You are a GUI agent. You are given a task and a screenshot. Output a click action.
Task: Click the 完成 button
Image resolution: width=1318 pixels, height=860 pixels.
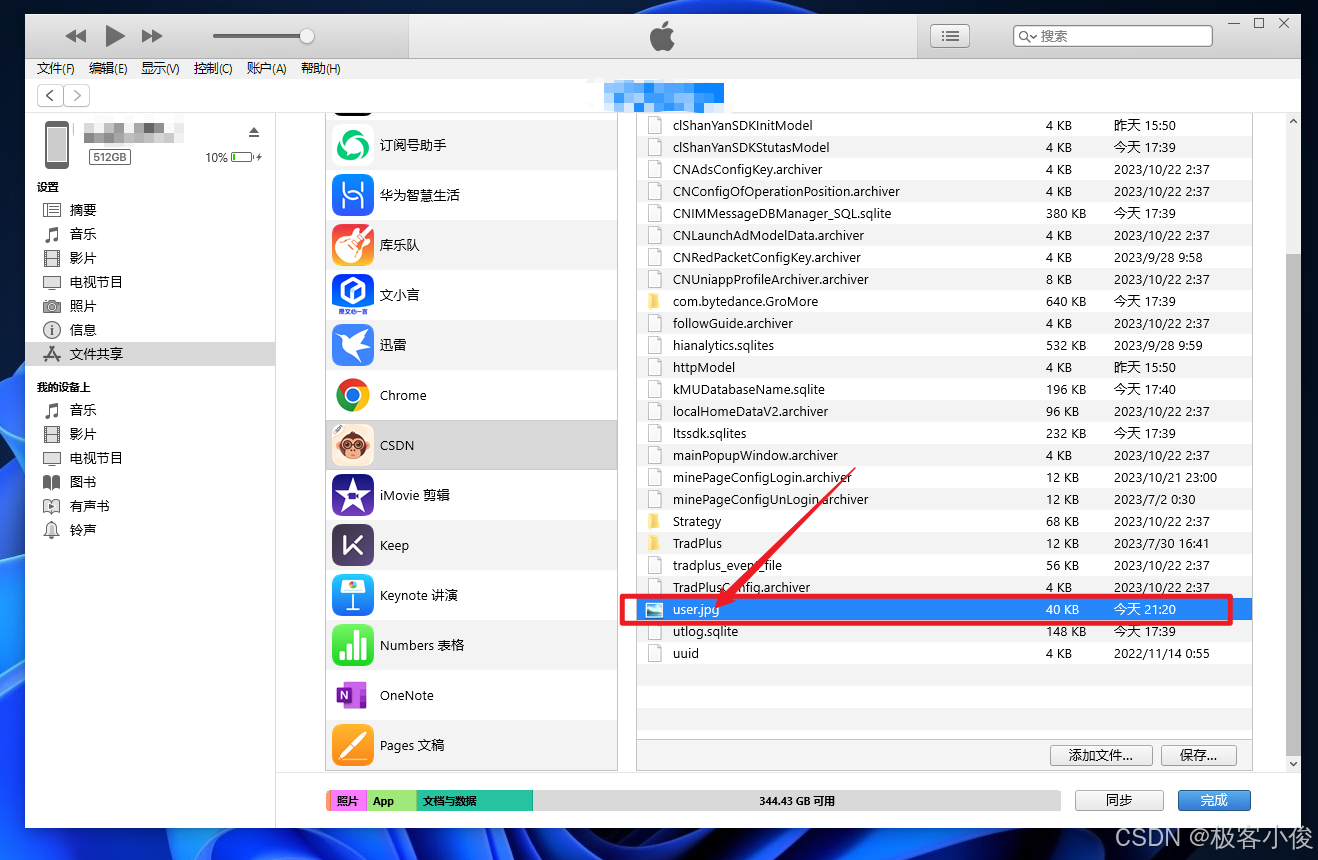tap(1214, 800)
